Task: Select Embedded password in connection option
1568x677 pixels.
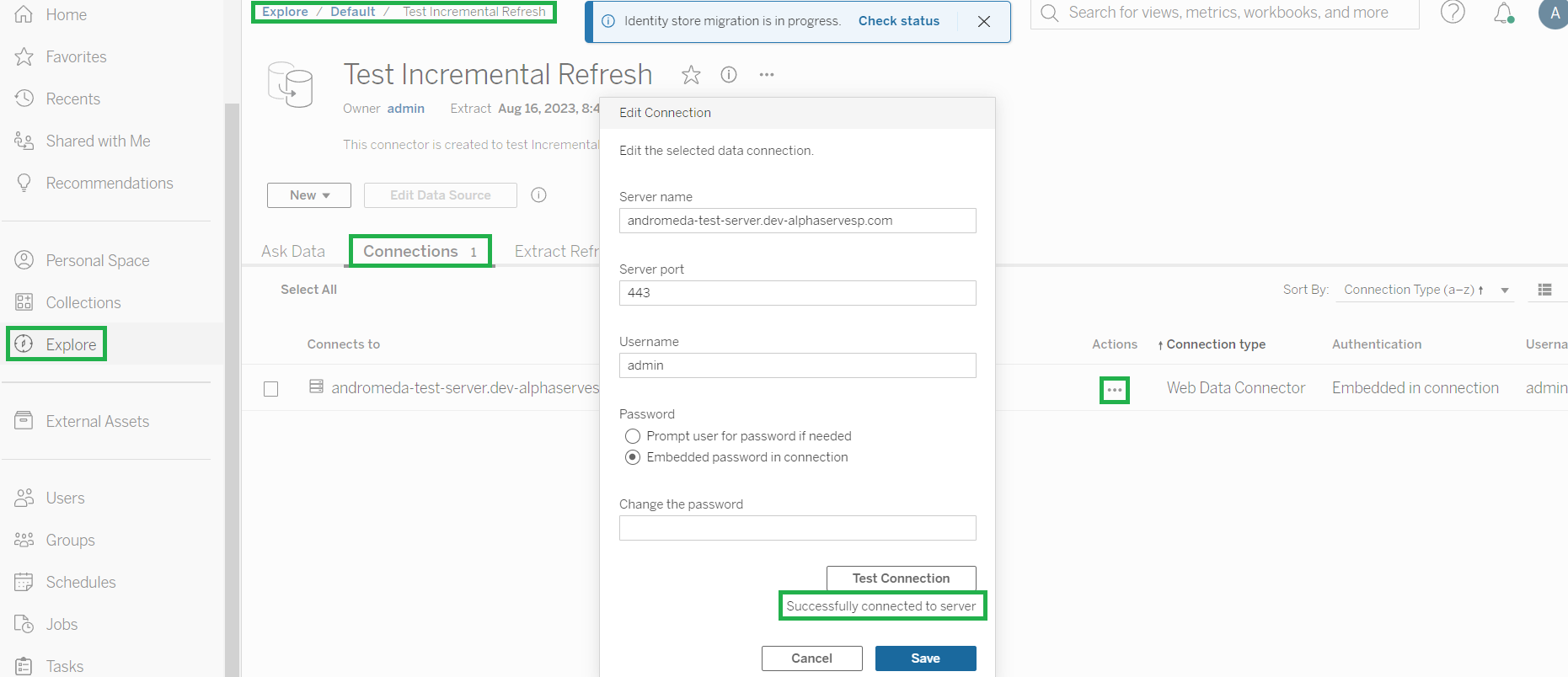Action: click(x=633, y=457)
